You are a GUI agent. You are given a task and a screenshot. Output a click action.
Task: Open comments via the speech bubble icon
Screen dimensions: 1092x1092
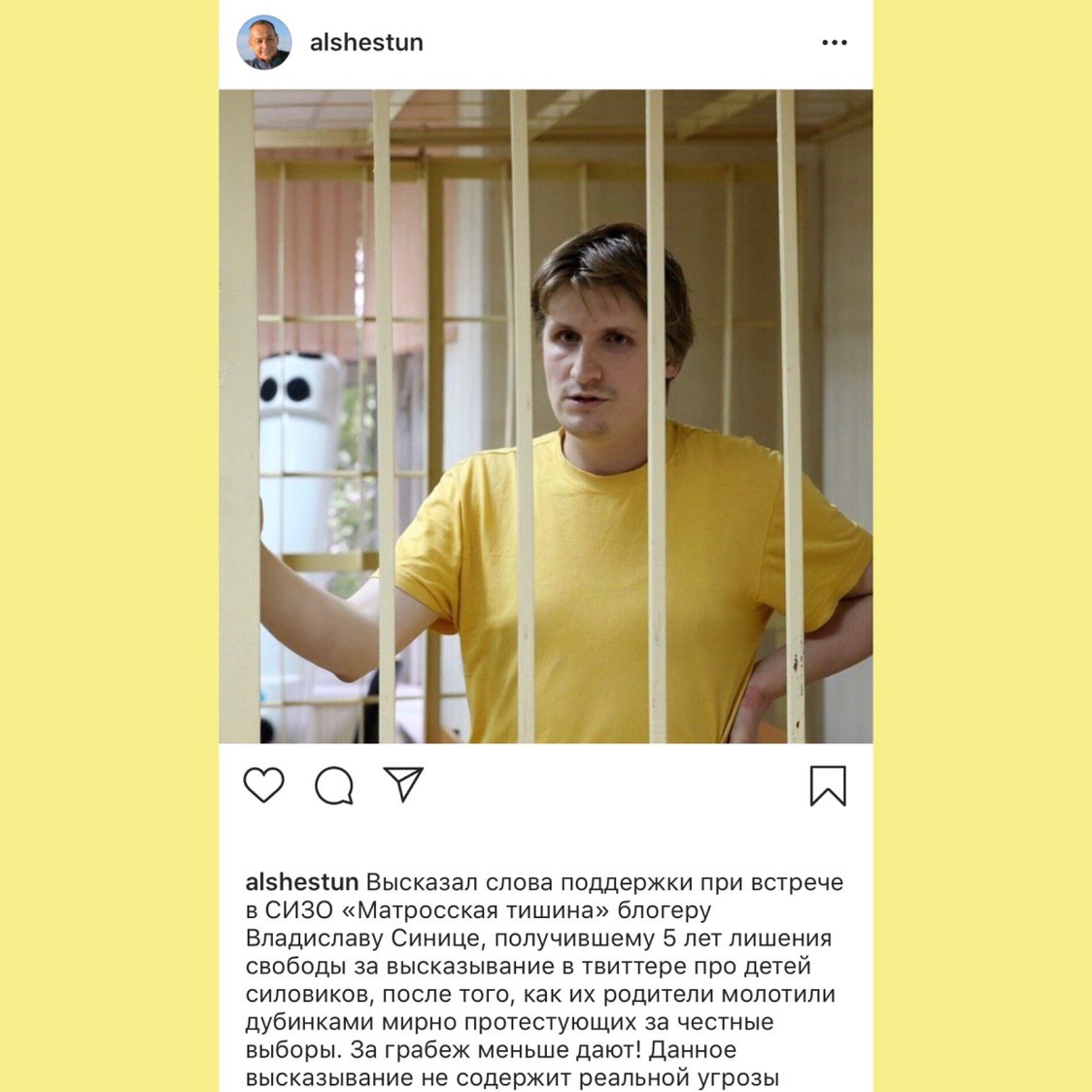[x=334, y=786]
